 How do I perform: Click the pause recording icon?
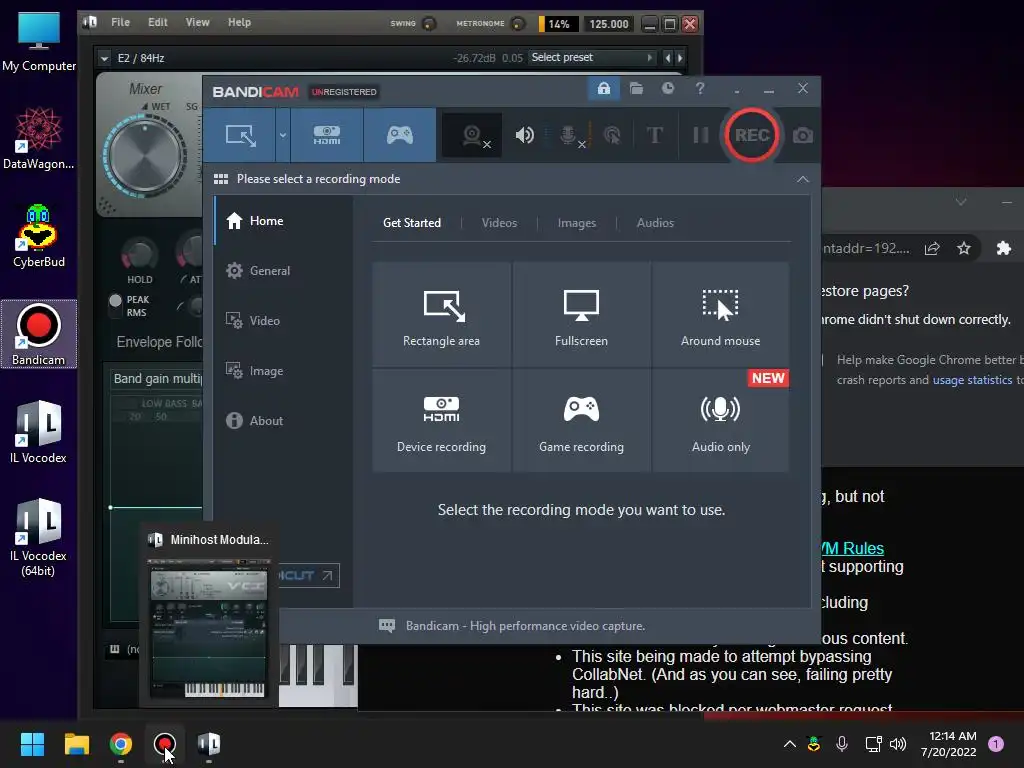click(x=701, y=135)
